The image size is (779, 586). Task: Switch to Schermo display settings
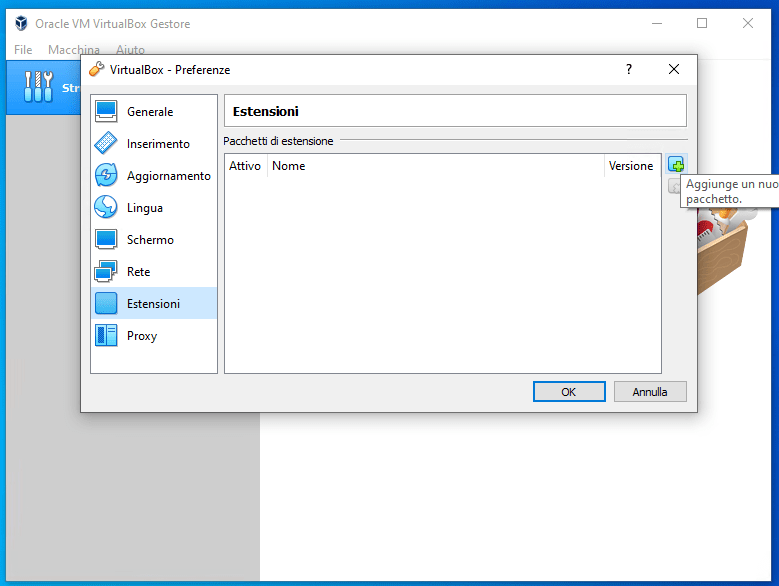150,240
